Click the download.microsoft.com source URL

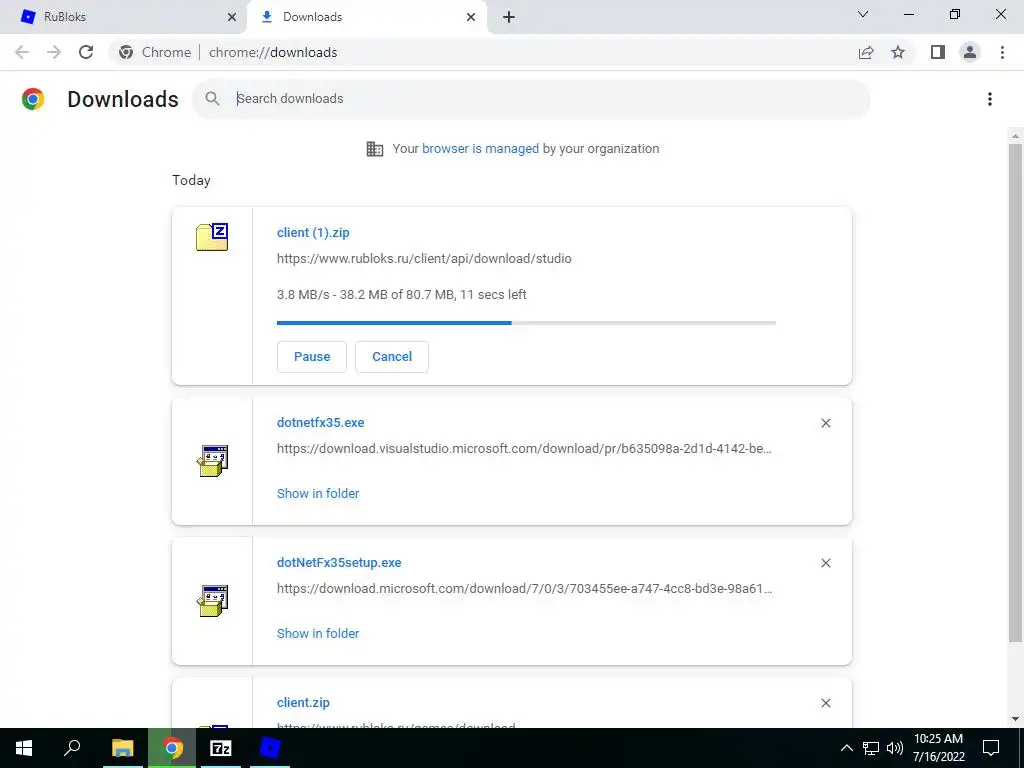click(524, 588)
